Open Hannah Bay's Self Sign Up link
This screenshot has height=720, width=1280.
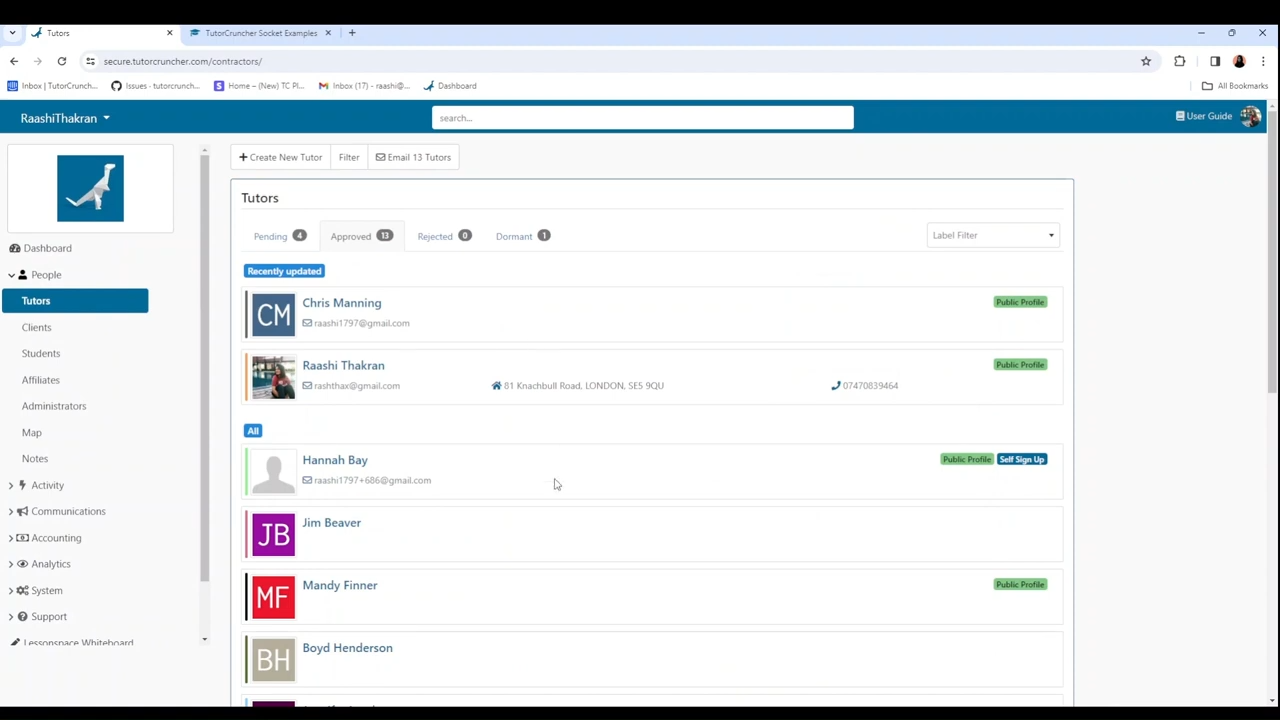tap(1021, 459)
